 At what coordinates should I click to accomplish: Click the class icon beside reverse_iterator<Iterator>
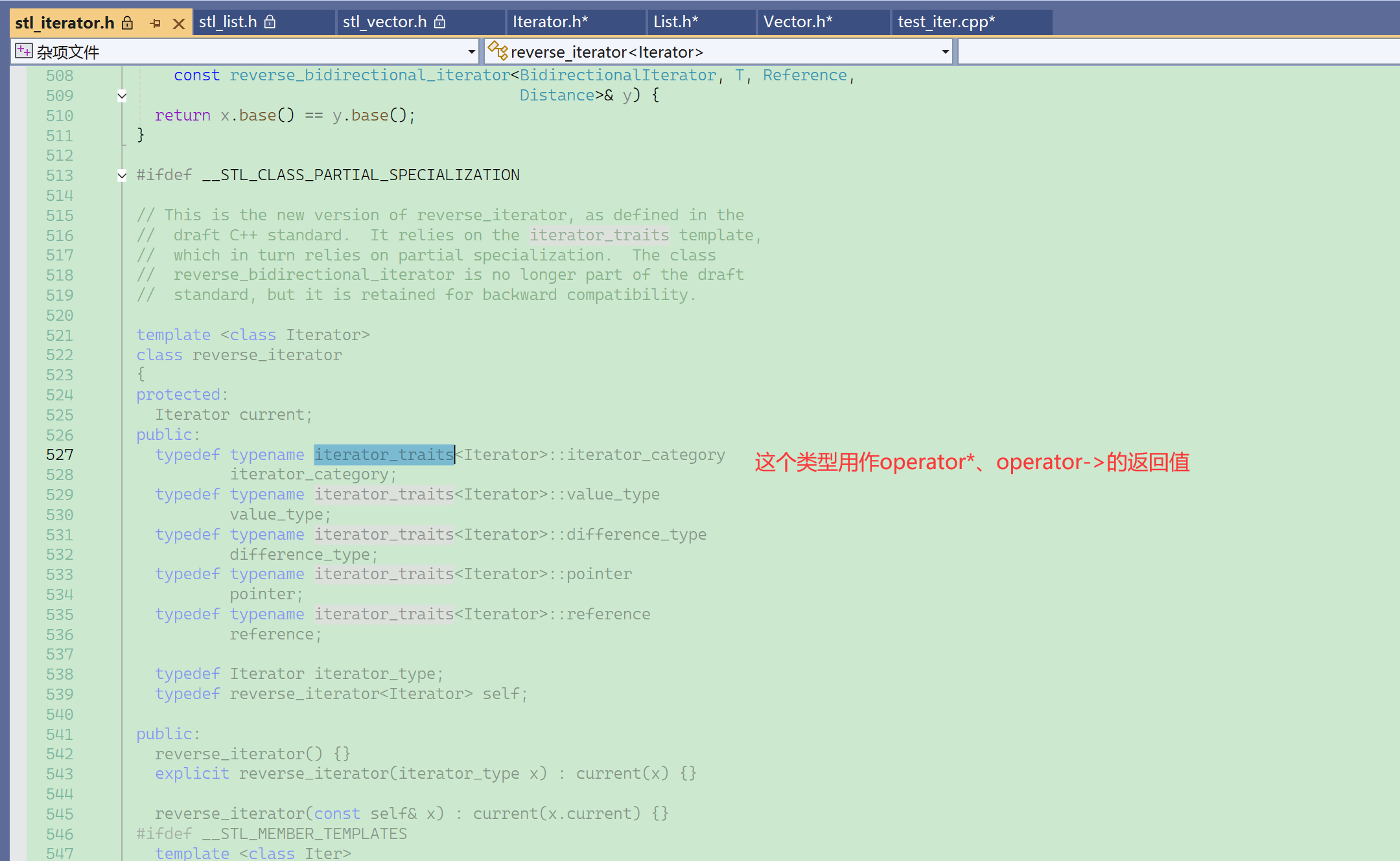click(x=498, y=51)
